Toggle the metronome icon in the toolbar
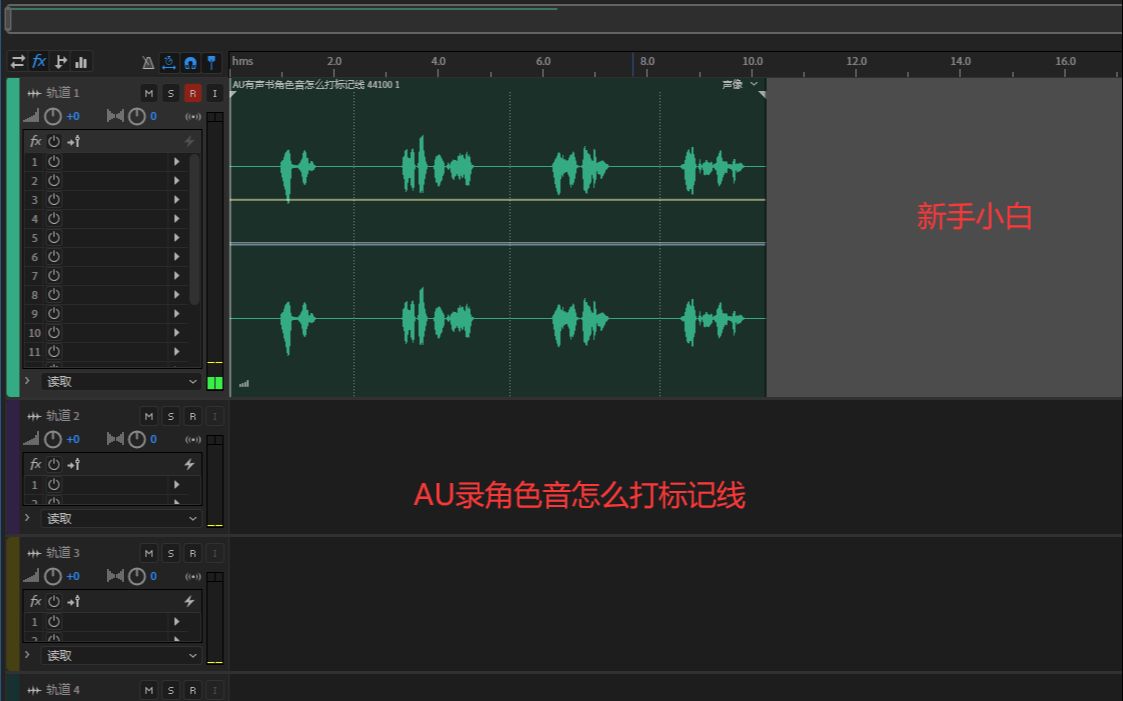 [x=147, y=61]
